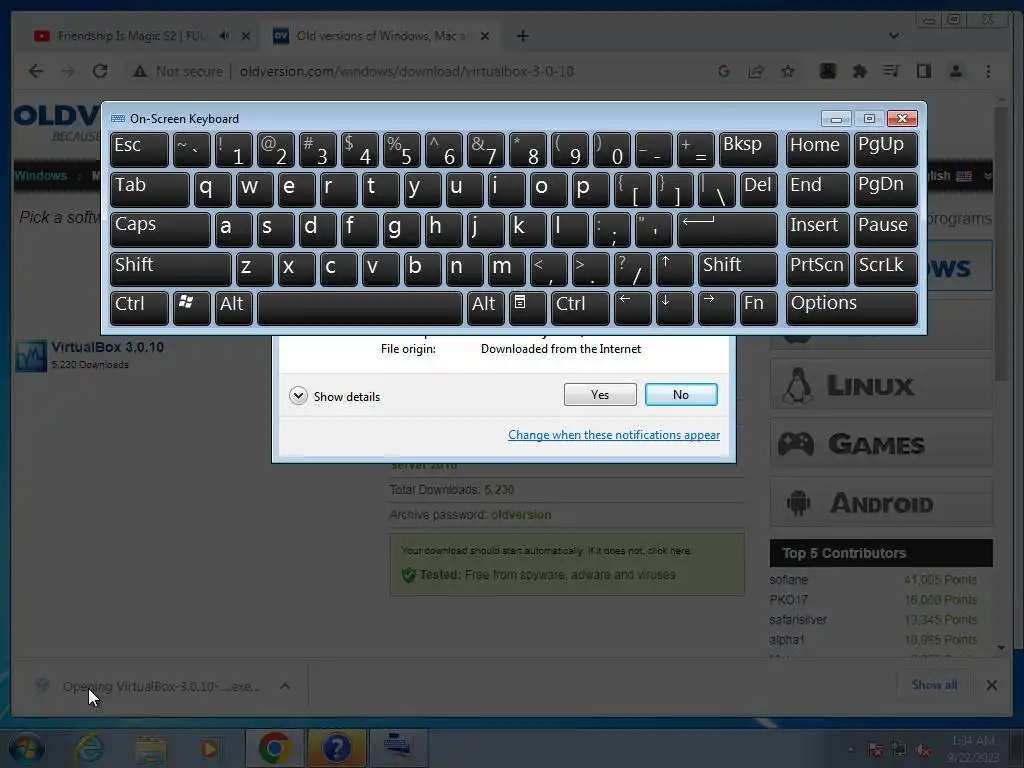Click the PgDn key

pyautogui.click(x=886, y=189)
